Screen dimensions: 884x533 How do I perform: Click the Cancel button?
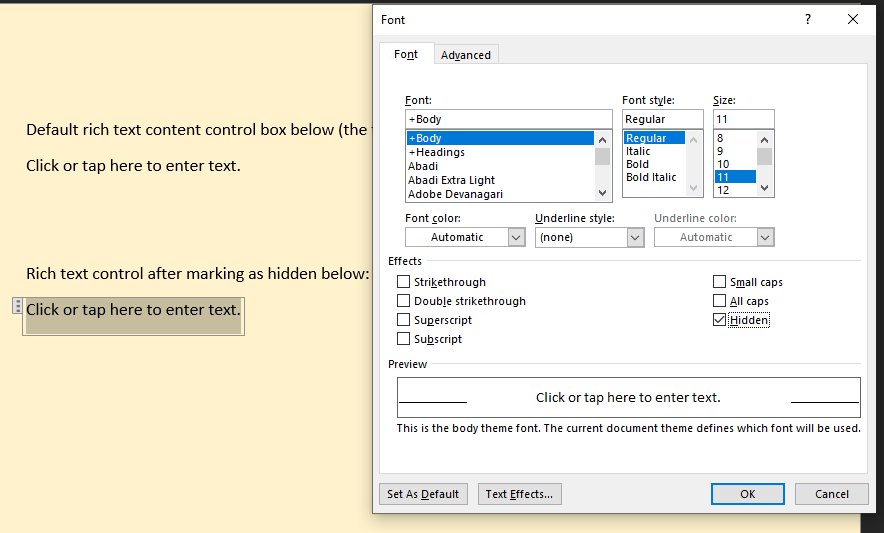[x=832, y=494]
